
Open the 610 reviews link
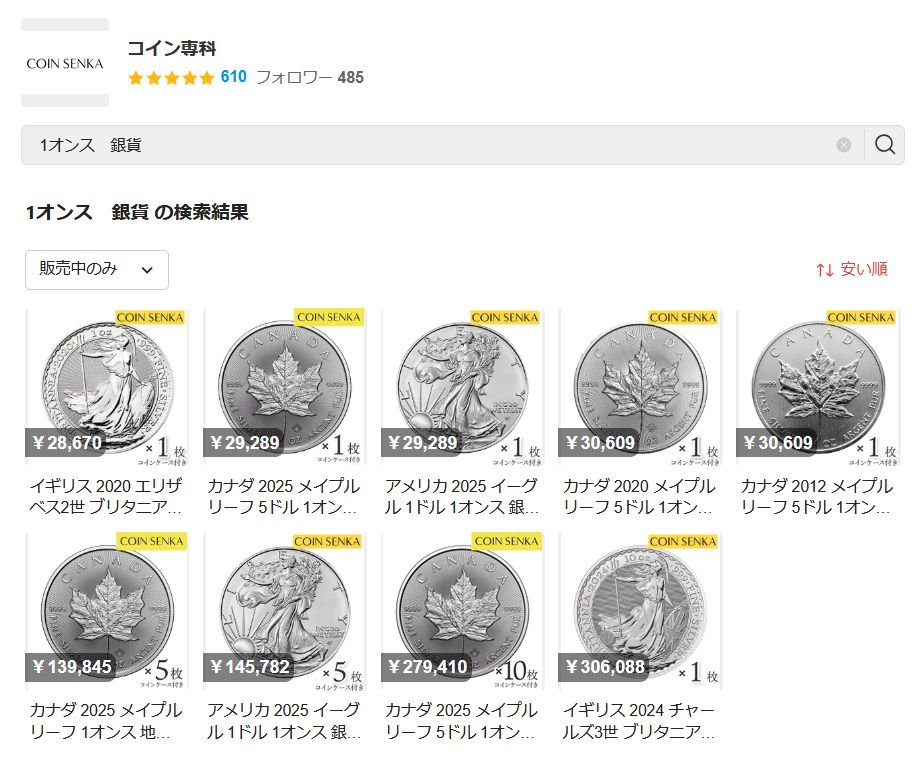click(234, 77)
